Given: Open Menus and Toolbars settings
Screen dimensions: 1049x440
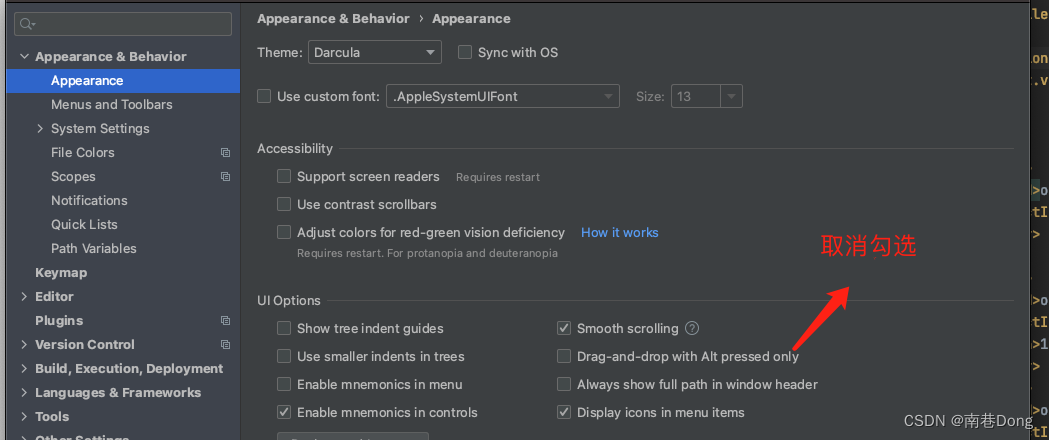Looking at the screenshot, I should coord(112,104).
